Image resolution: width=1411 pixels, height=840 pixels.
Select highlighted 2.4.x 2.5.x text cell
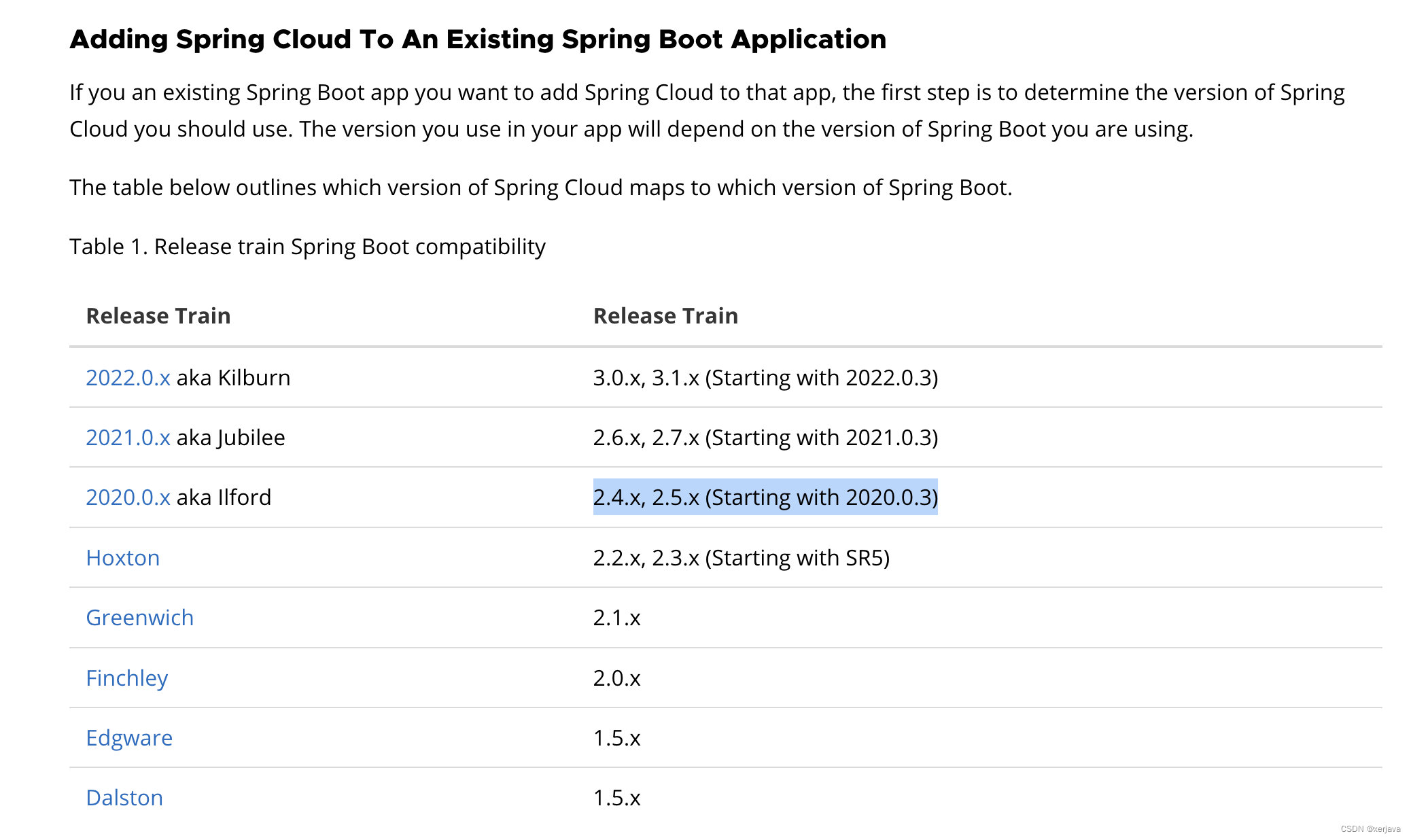(763, 497)
